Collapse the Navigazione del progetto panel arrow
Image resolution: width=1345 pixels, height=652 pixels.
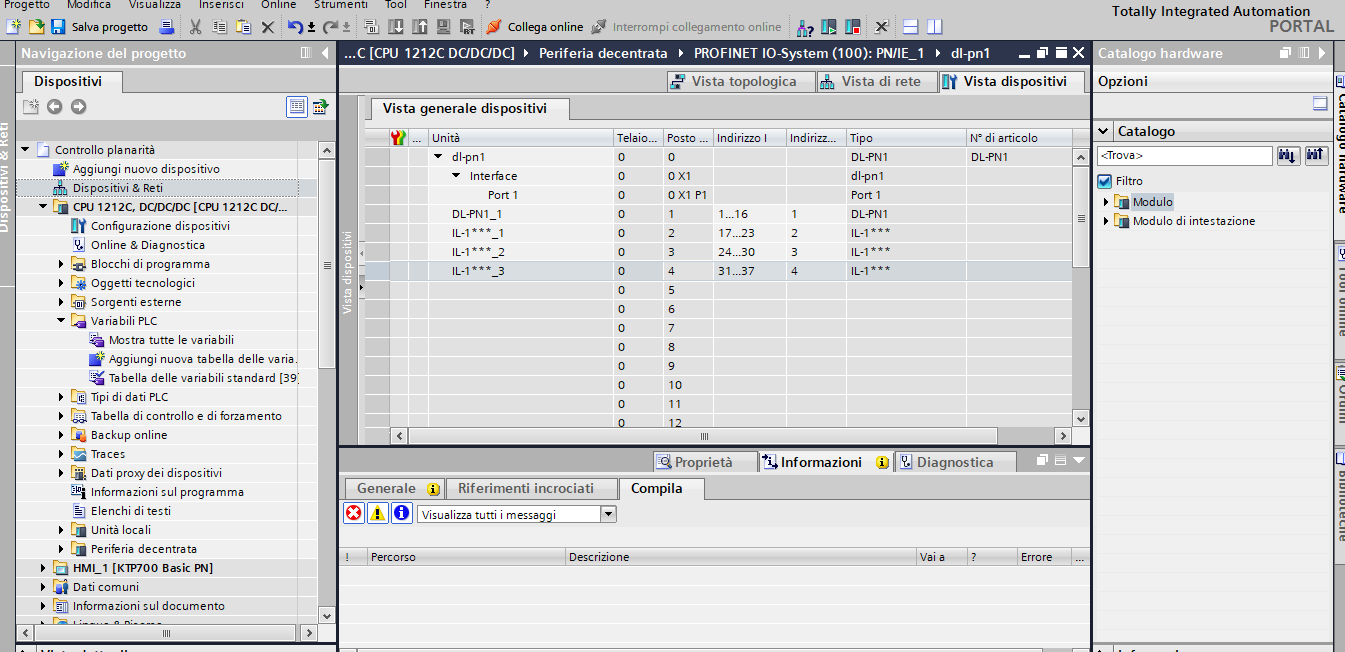click(325, 53)
